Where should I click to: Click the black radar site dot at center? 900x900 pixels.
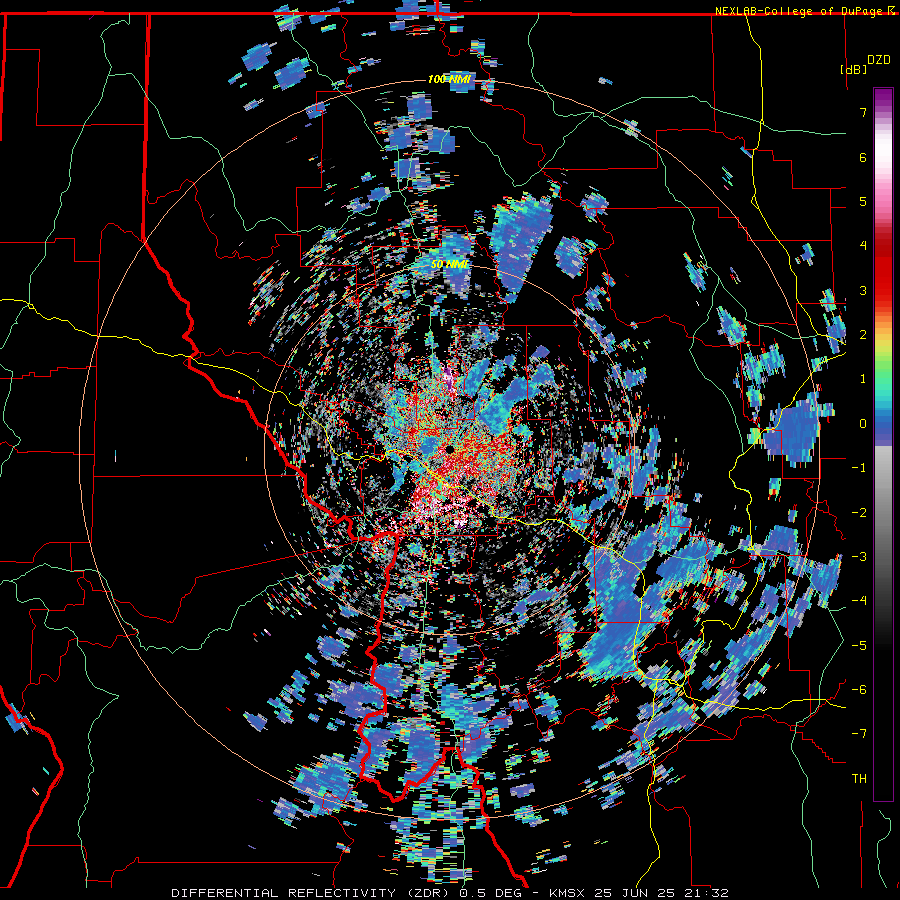[449, 449]
